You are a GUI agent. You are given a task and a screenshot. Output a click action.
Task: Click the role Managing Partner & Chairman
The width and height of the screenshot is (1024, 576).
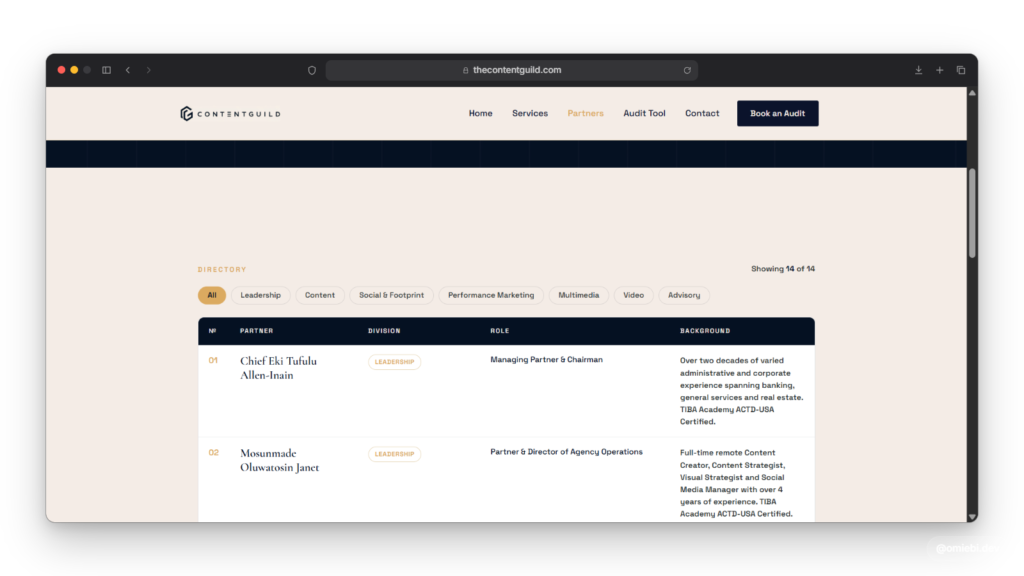[x=547, y=360]
